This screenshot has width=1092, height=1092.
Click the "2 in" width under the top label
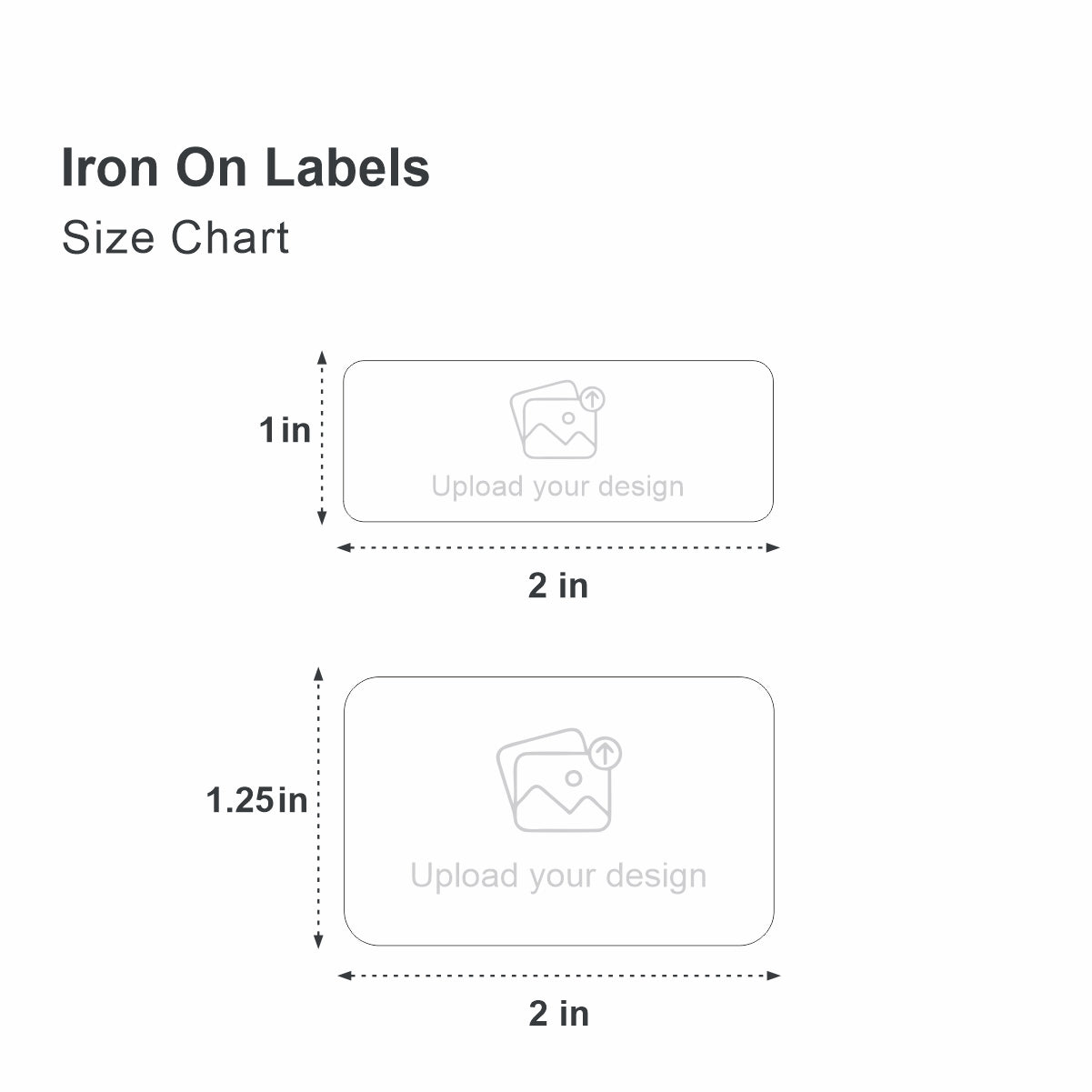(x=558, y=586)
